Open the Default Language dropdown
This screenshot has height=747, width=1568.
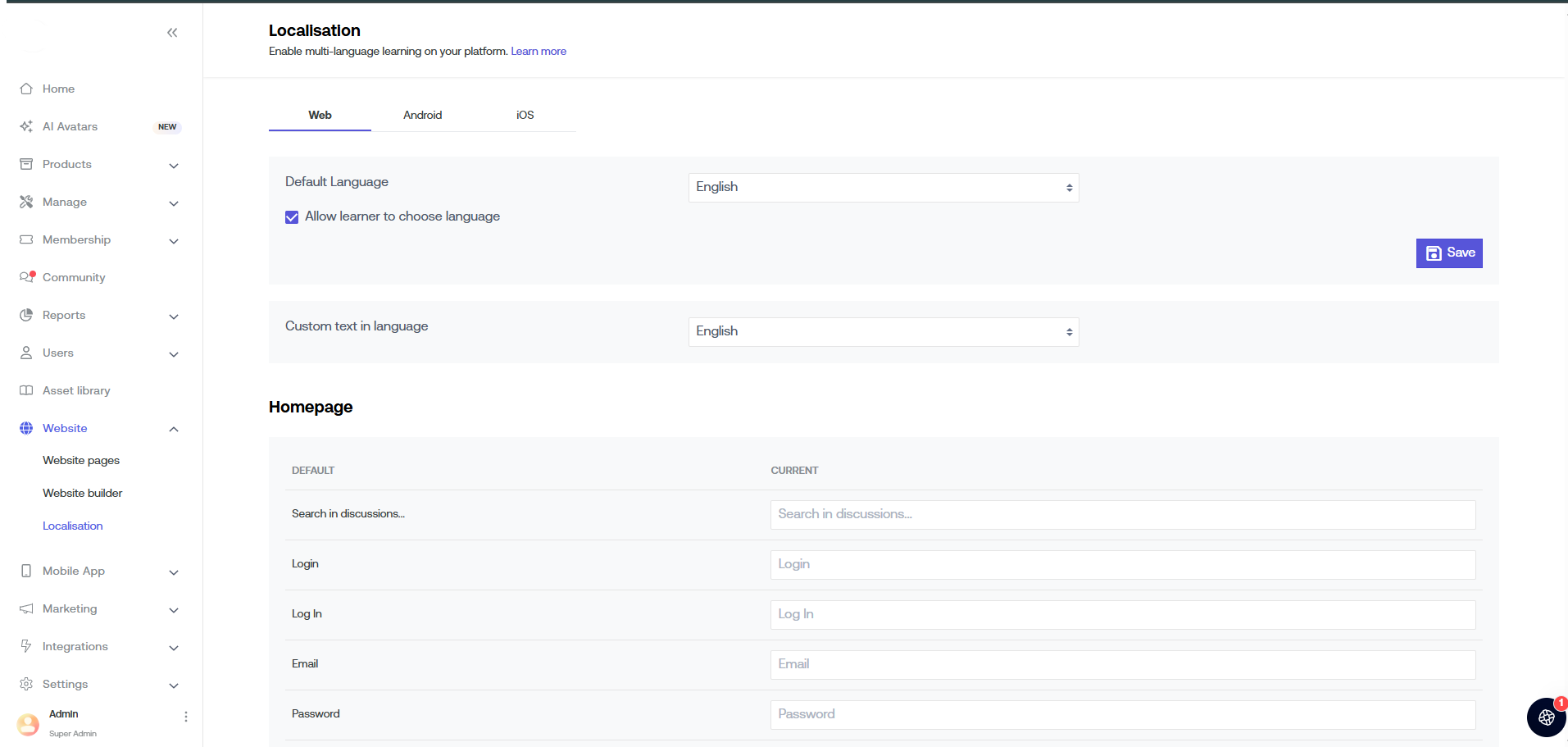(x=883, y=188)
